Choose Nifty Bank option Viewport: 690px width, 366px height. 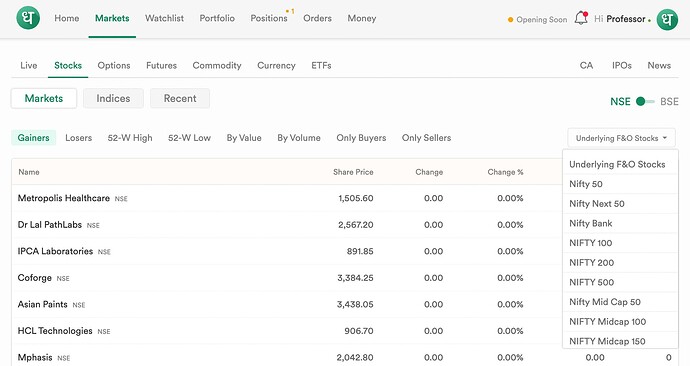pyautogui.click(x=620, y=223)
